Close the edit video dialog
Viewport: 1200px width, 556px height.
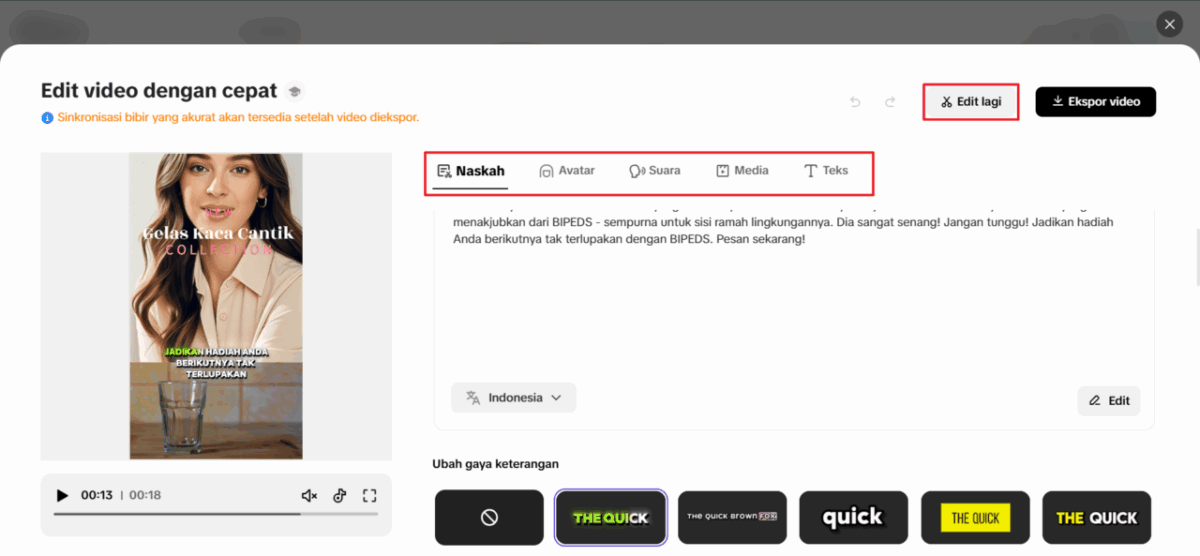tap(1168, 25)
